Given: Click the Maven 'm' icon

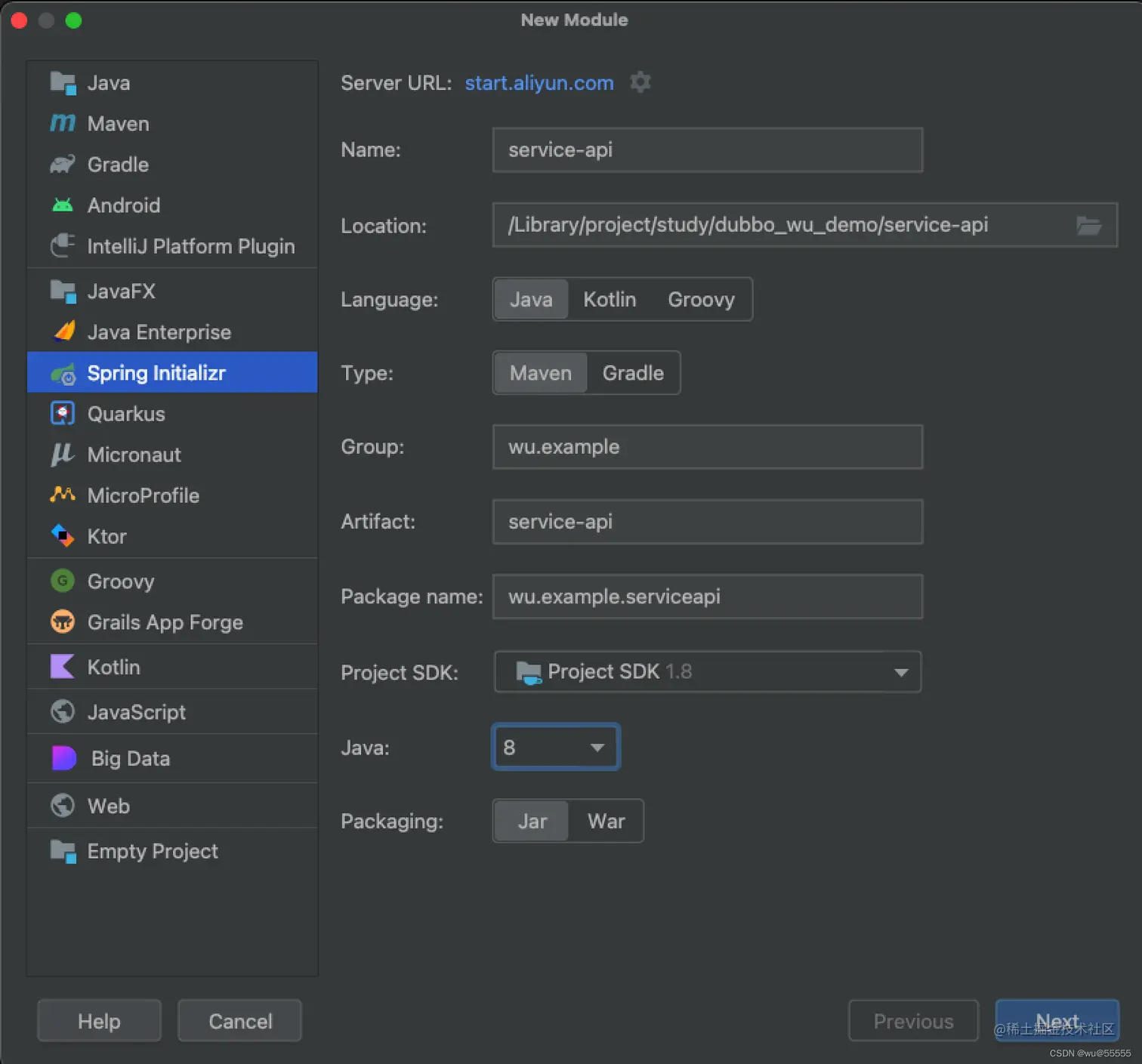Looking at the screenshot, I should [63, 123].
